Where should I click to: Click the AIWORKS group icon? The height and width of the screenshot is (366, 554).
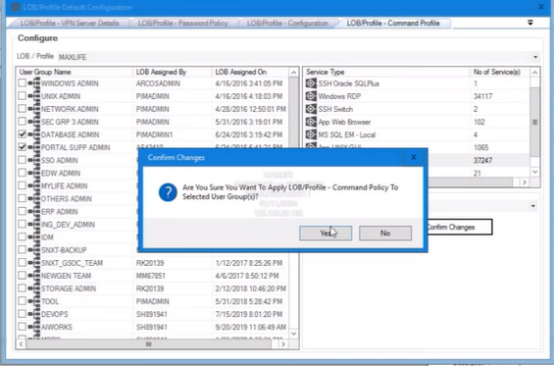tap(34, 327)
